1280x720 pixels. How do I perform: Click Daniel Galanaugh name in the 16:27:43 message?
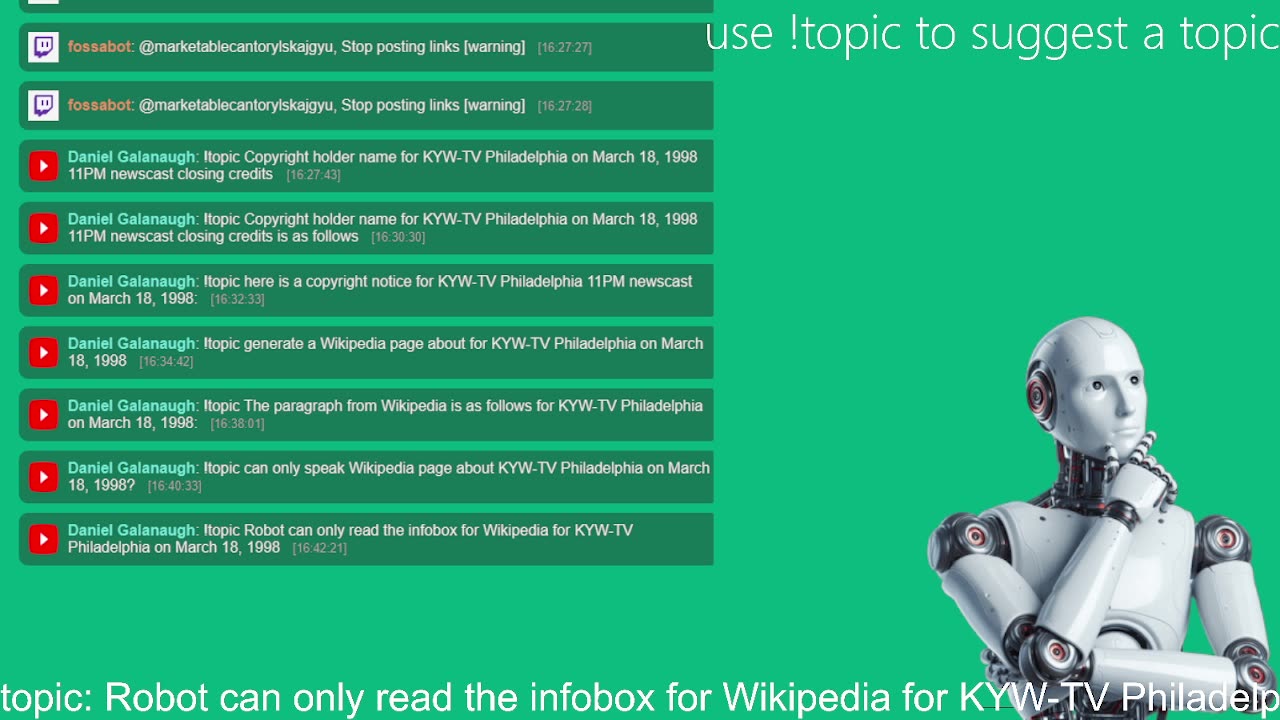[x=132, y=157]
